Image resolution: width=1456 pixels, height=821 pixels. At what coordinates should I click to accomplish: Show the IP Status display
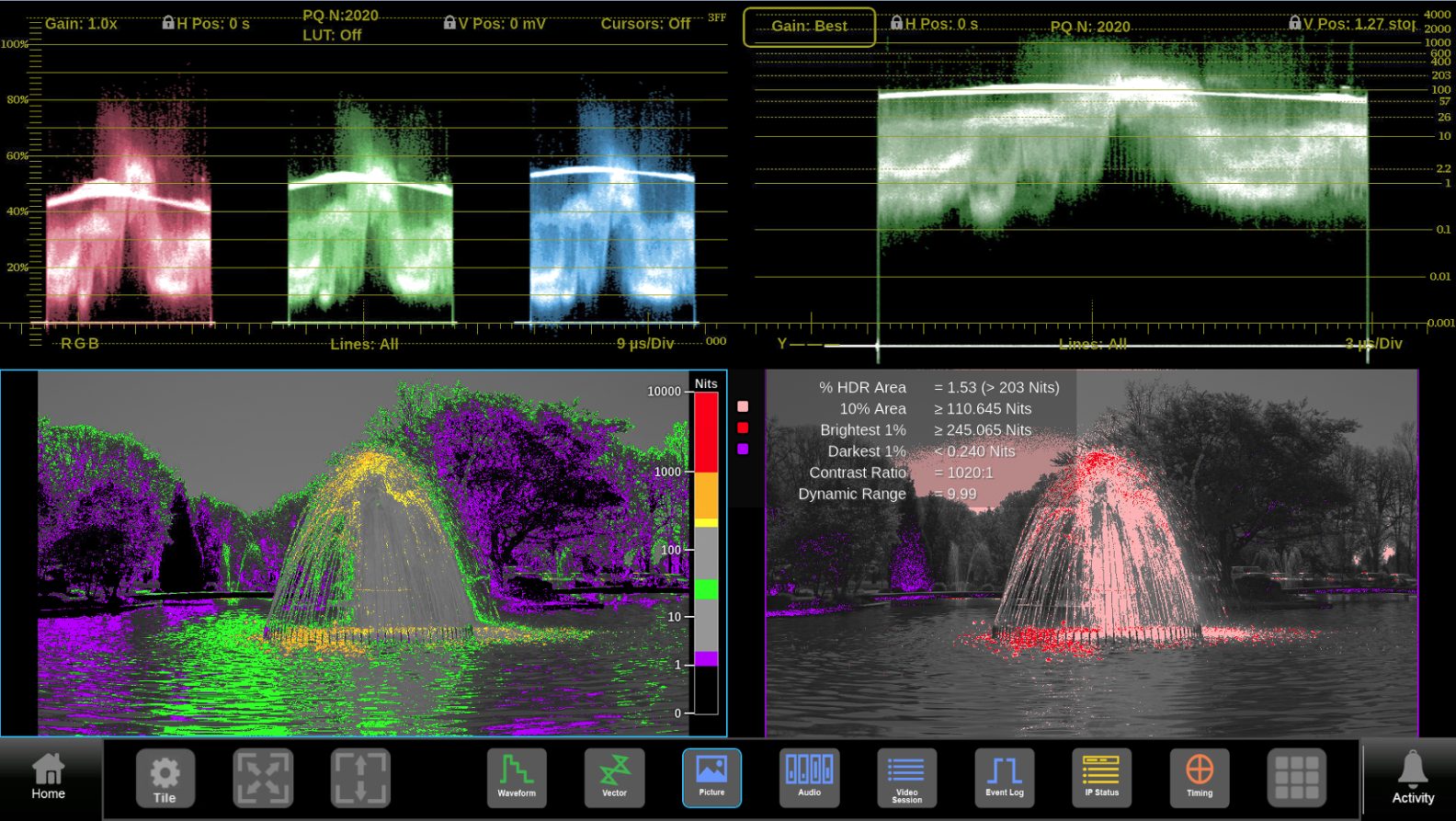(x=1101, y=777)
